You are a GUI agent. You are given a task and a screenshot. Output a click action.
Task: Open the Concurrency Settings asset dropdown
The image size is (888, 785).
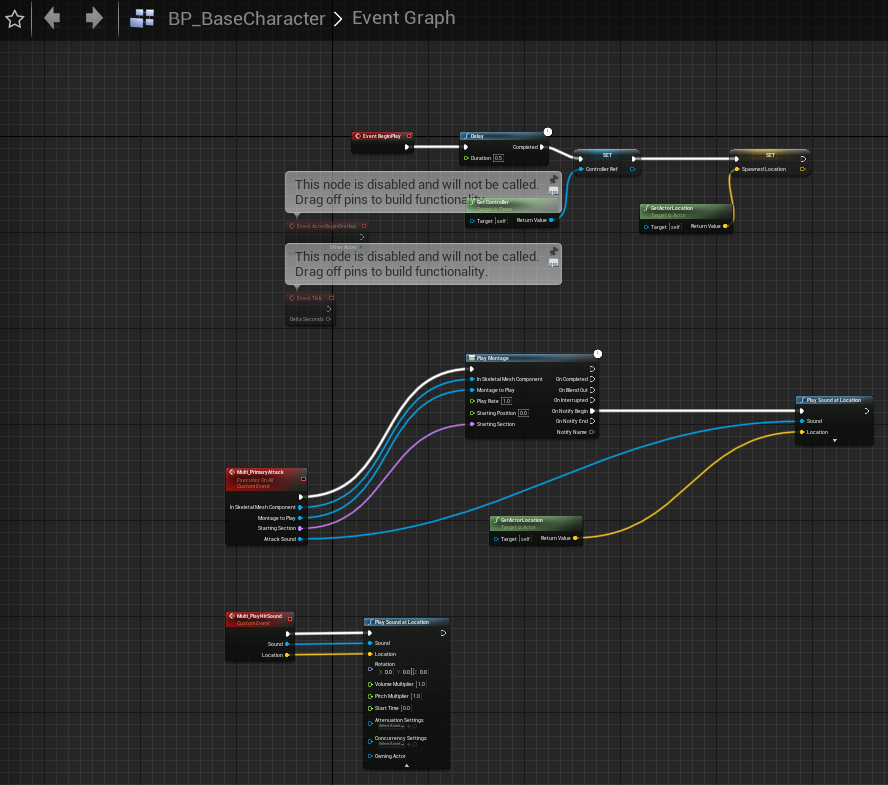pyautogui.click(x=391, y=744)
